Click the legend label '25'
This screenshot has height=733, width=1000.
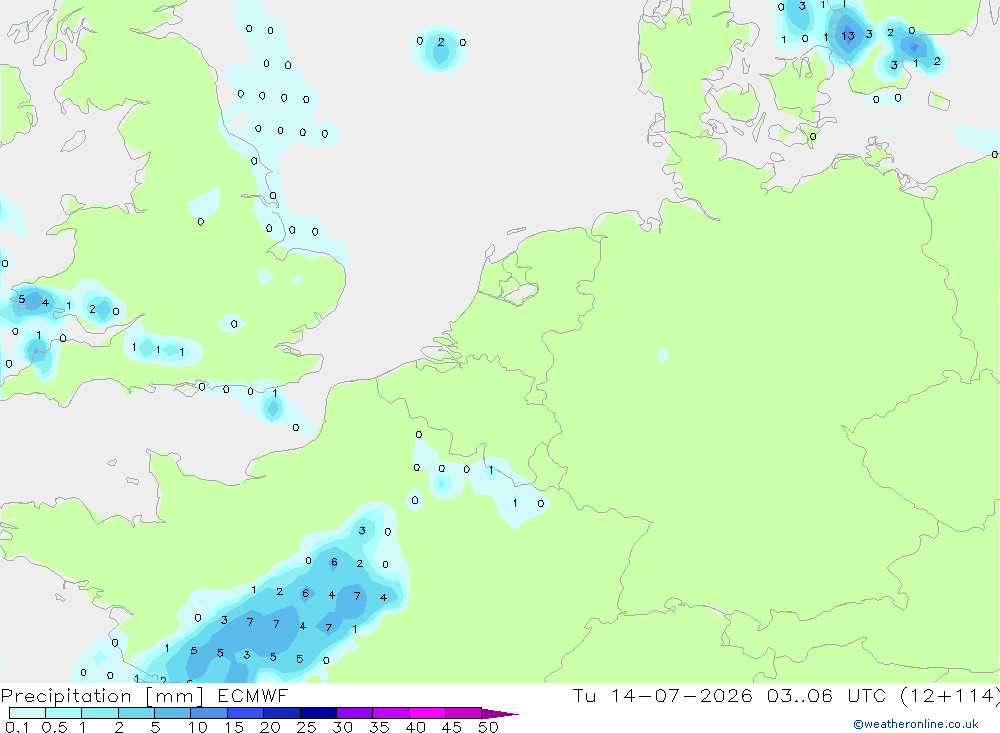tap(306, 727)
